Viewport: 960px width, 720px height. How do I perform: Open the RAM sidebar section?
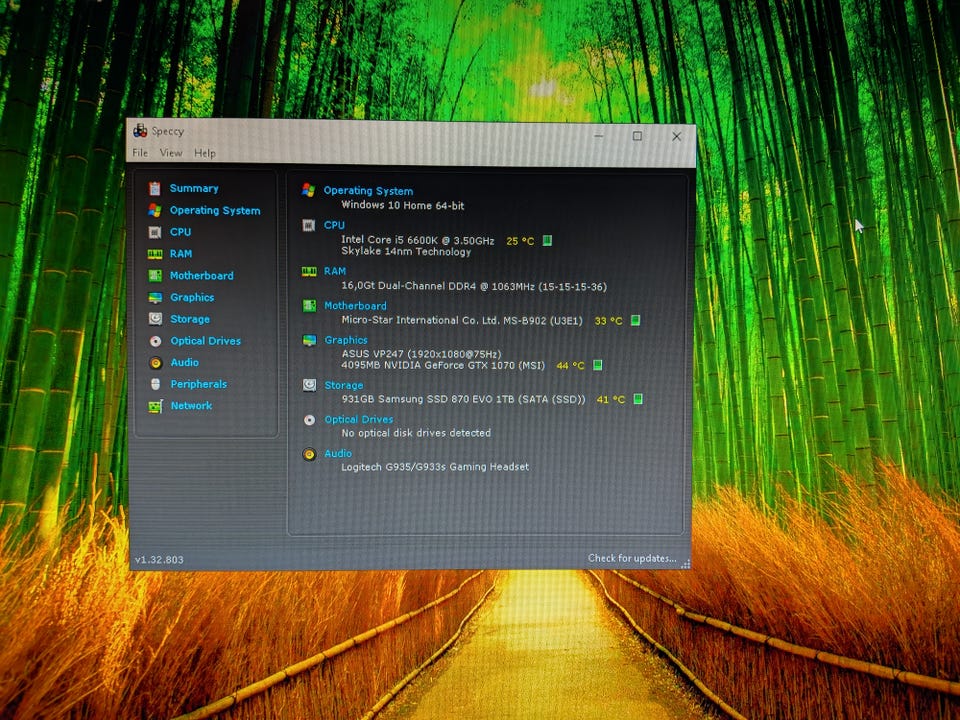tap(181, 253)
